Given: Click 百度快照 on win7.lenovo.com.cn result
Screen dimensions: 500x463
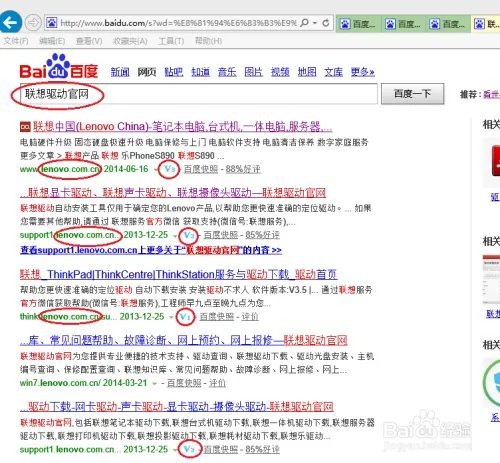Looking at the screenshot, I should [x=184, y=383].
